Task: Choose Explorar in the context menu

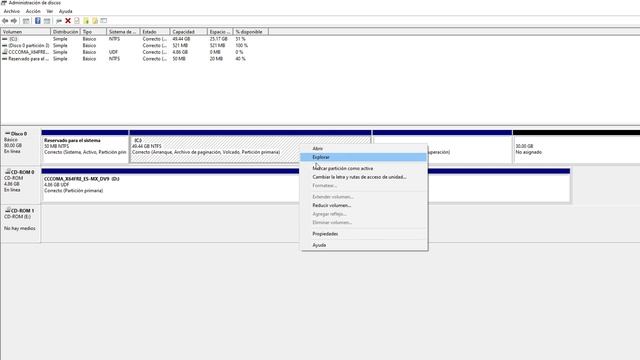Action: pos(364,157)
